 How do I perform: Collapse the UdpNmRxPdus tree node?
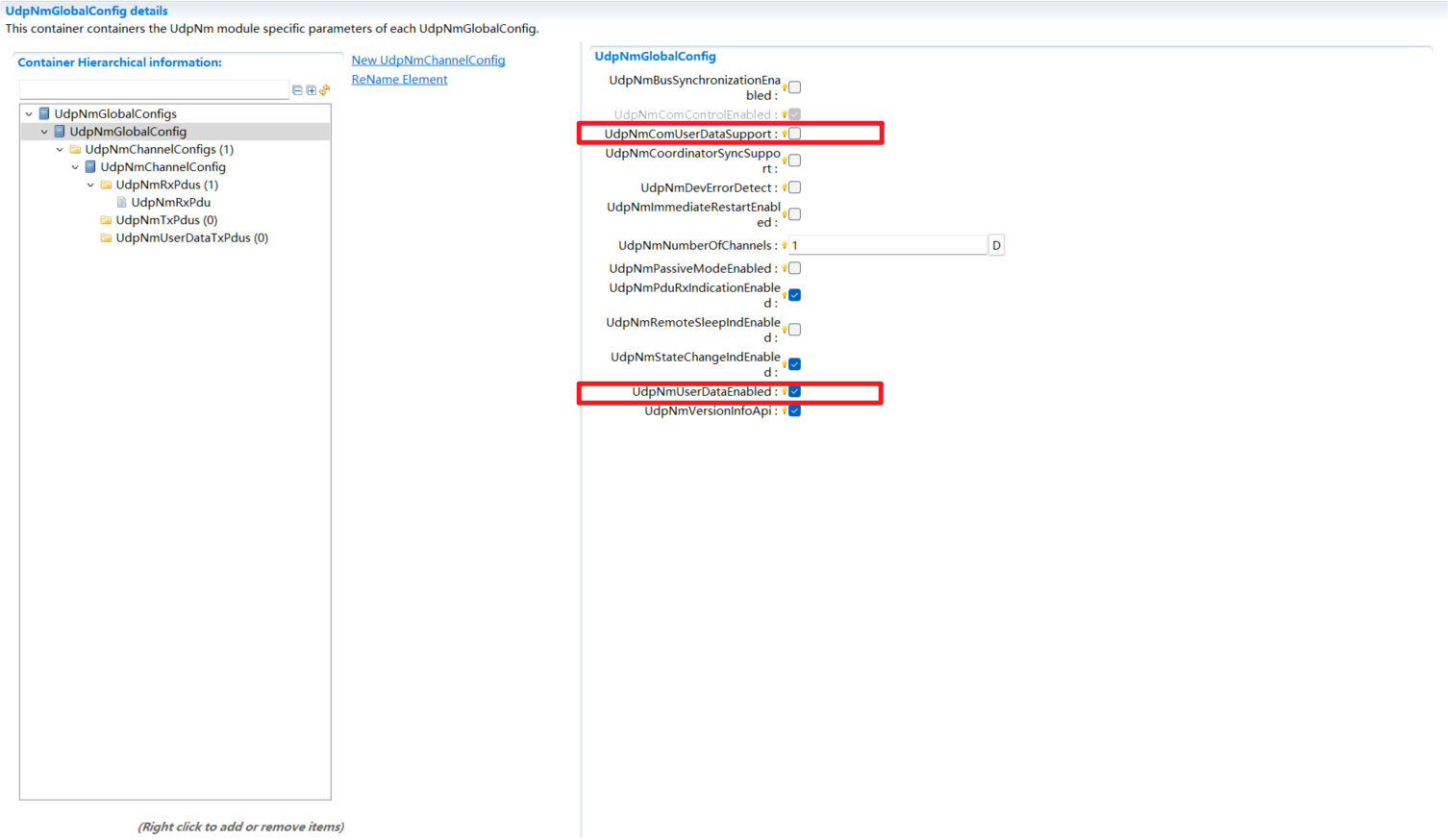click(x=90, y=185)
